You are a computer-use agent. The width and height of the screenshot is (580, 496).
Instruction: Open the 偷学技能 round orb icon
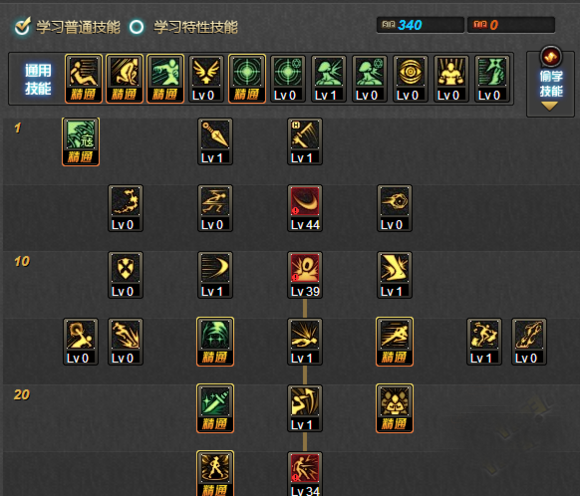click(551, 57)
